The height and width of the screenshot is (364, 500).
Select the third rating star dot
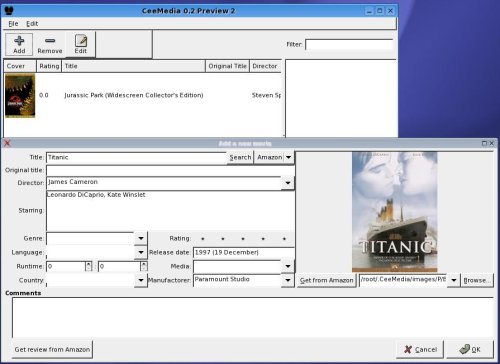point(243,239)
